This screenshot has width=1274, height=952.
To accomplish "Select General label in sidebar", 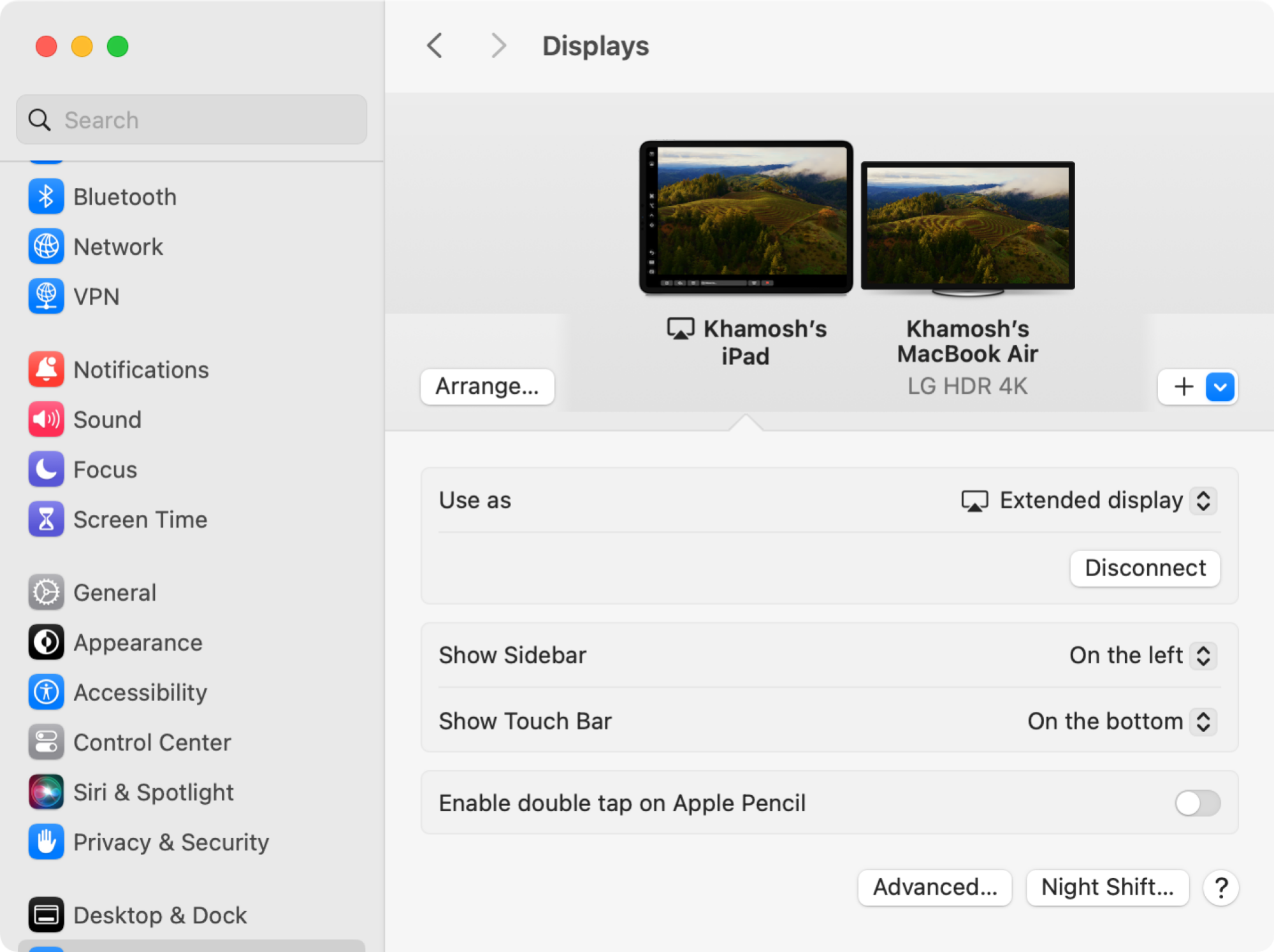I will [x=115, y=593].
